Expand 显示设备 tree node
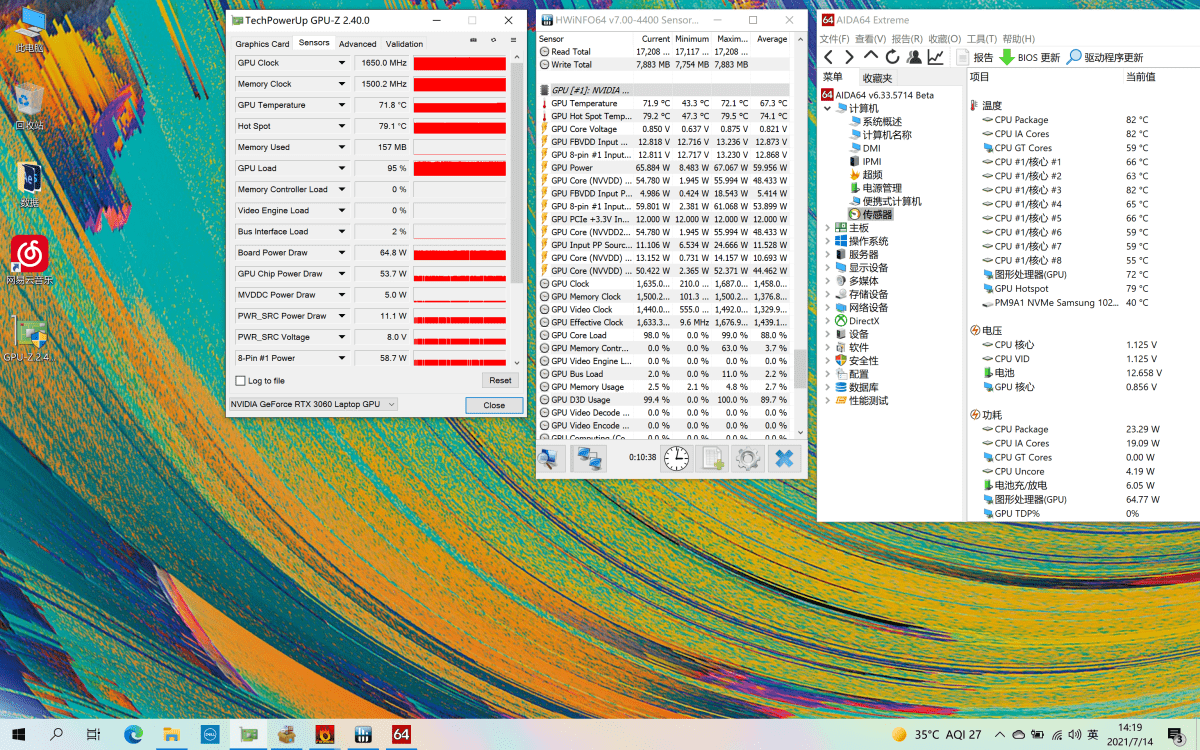The width and height of the screenshot is (1200, 750). [x=828, y=267]
